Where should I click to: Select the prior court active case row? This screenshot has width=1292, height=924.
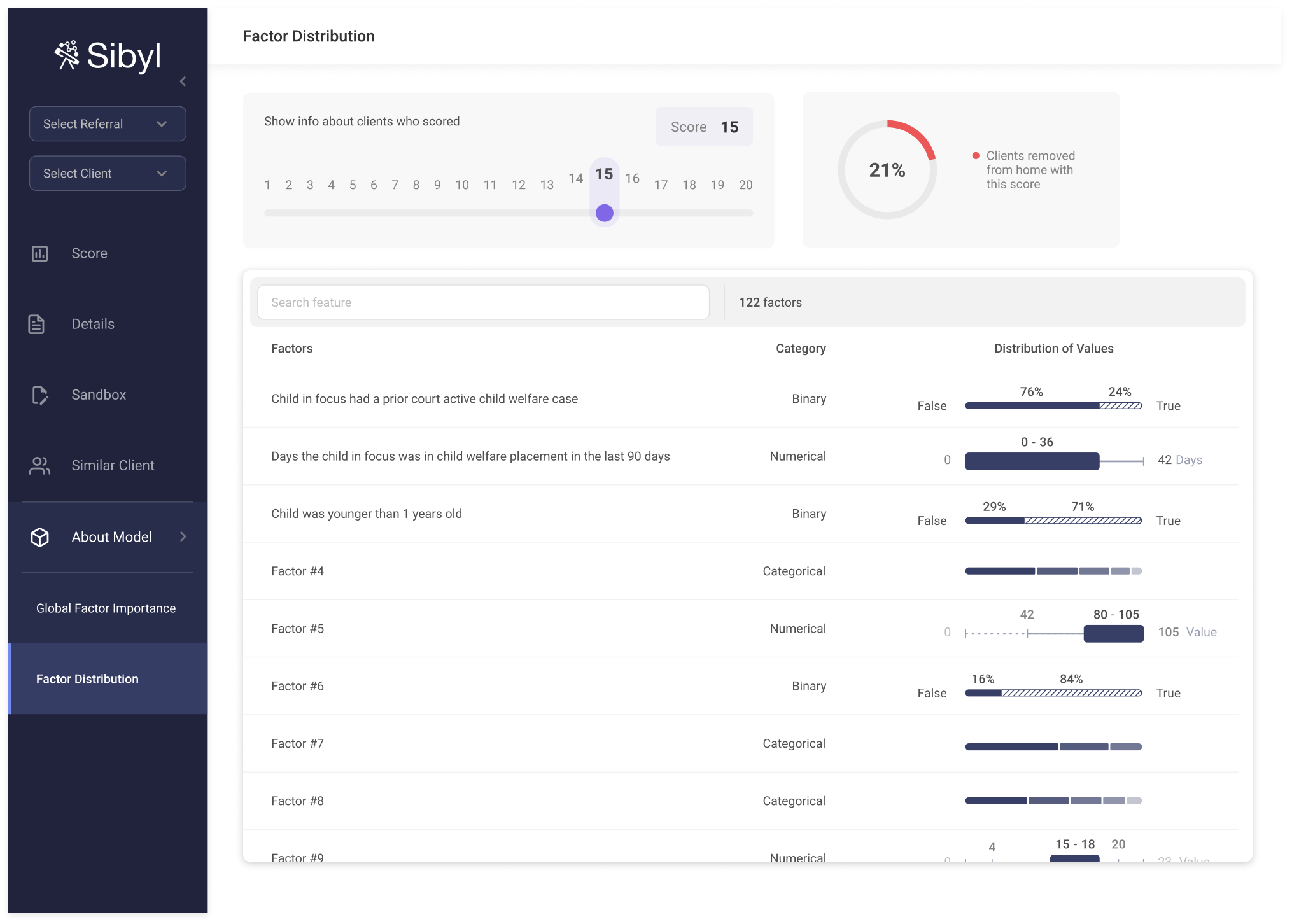click(740, 399)
